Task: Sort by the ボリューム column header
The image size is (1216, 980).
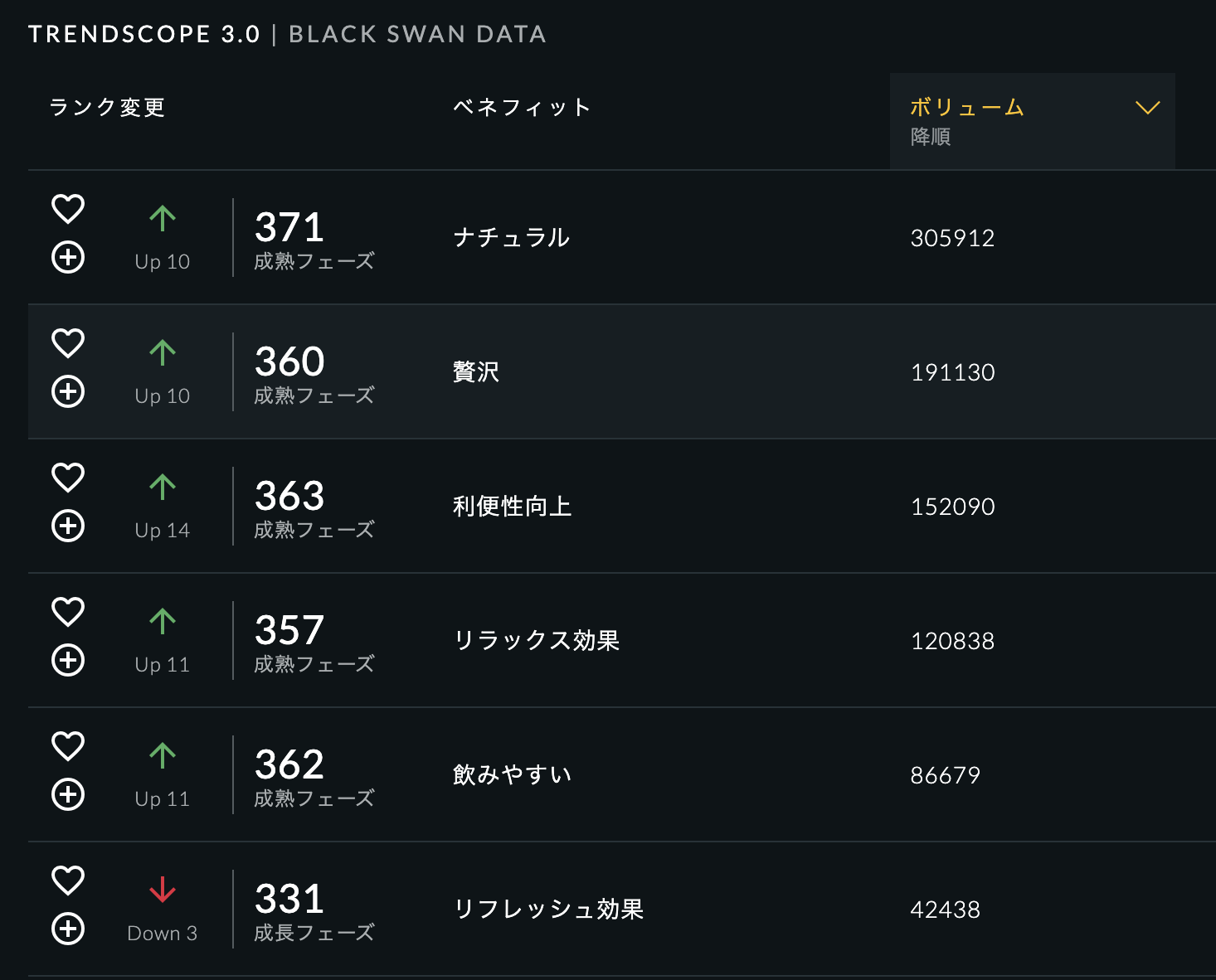Action: tap(967, 107)
